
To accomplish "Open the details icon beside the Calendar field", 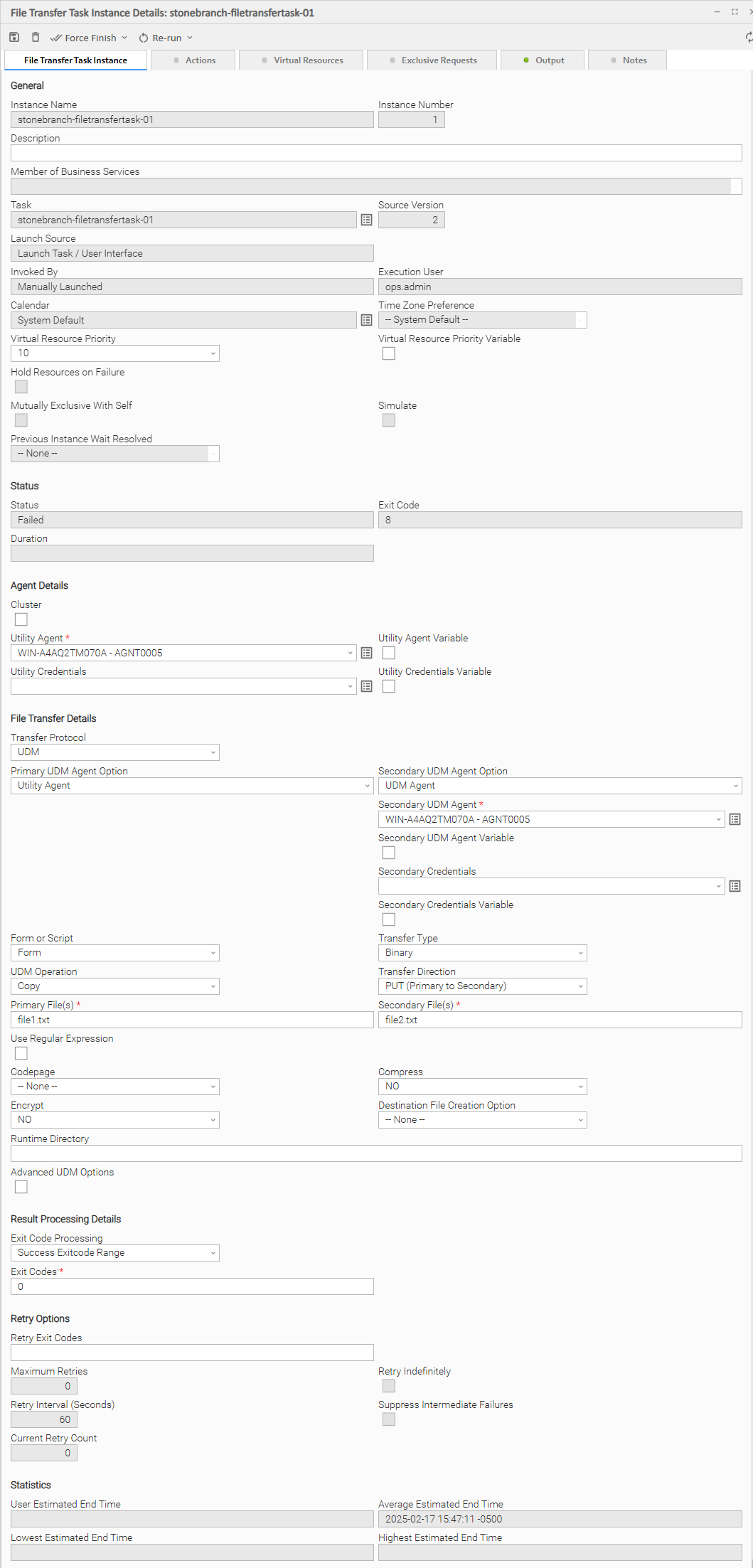I will (367, 321).
